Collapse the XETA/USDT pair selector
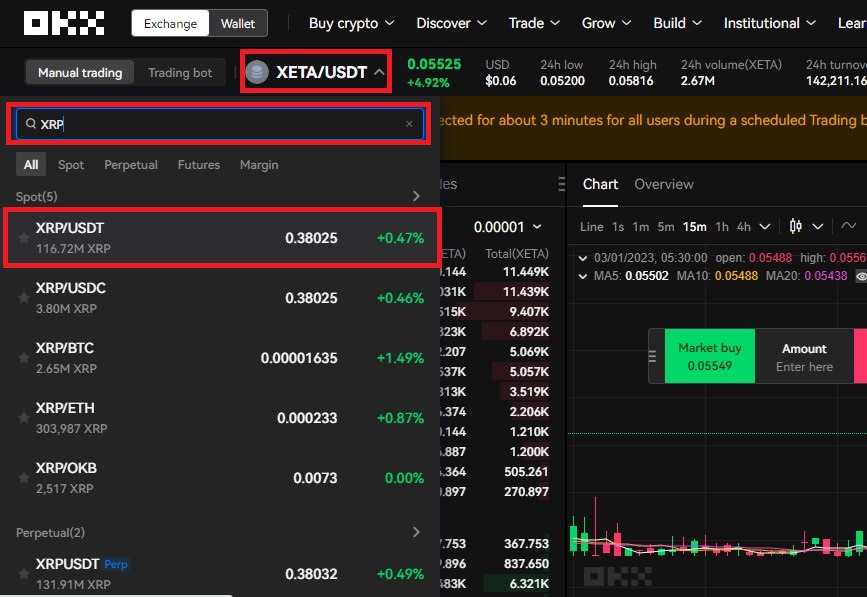Screen dimensions: 867x597 click(379, 72)
